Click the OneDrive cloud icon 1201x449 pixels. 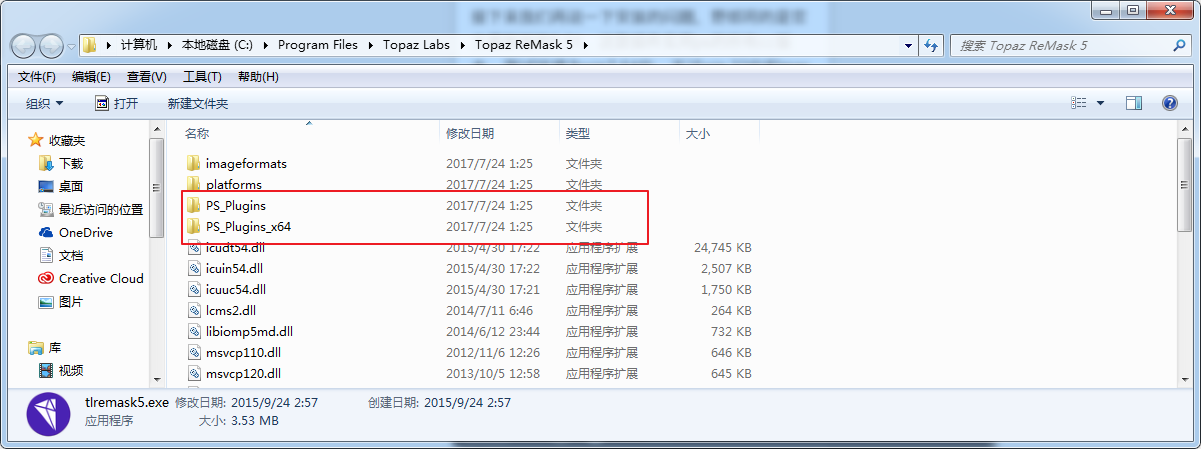tap(46, 232)
